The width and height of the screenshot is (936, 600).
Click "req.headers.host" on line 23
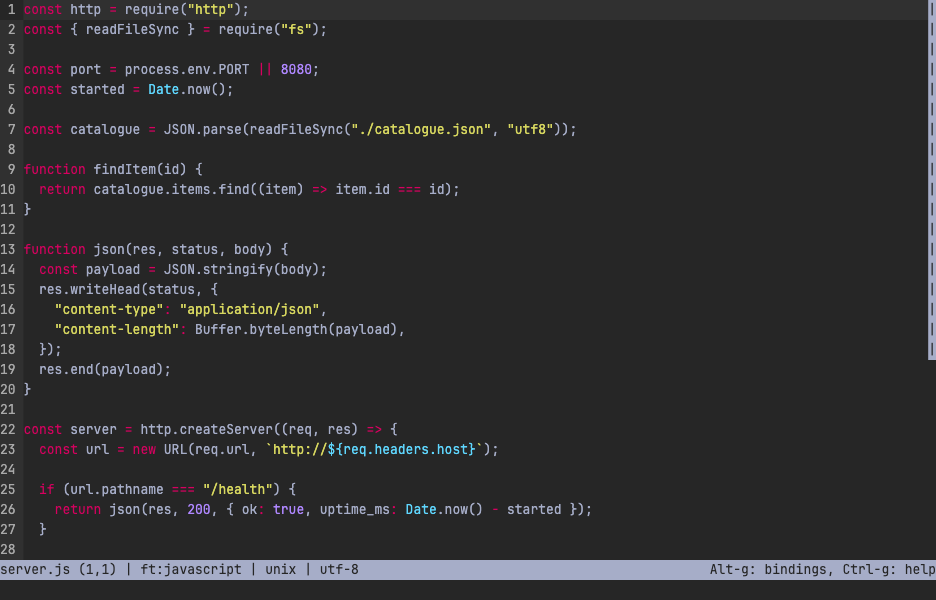(x=405, y=450)
